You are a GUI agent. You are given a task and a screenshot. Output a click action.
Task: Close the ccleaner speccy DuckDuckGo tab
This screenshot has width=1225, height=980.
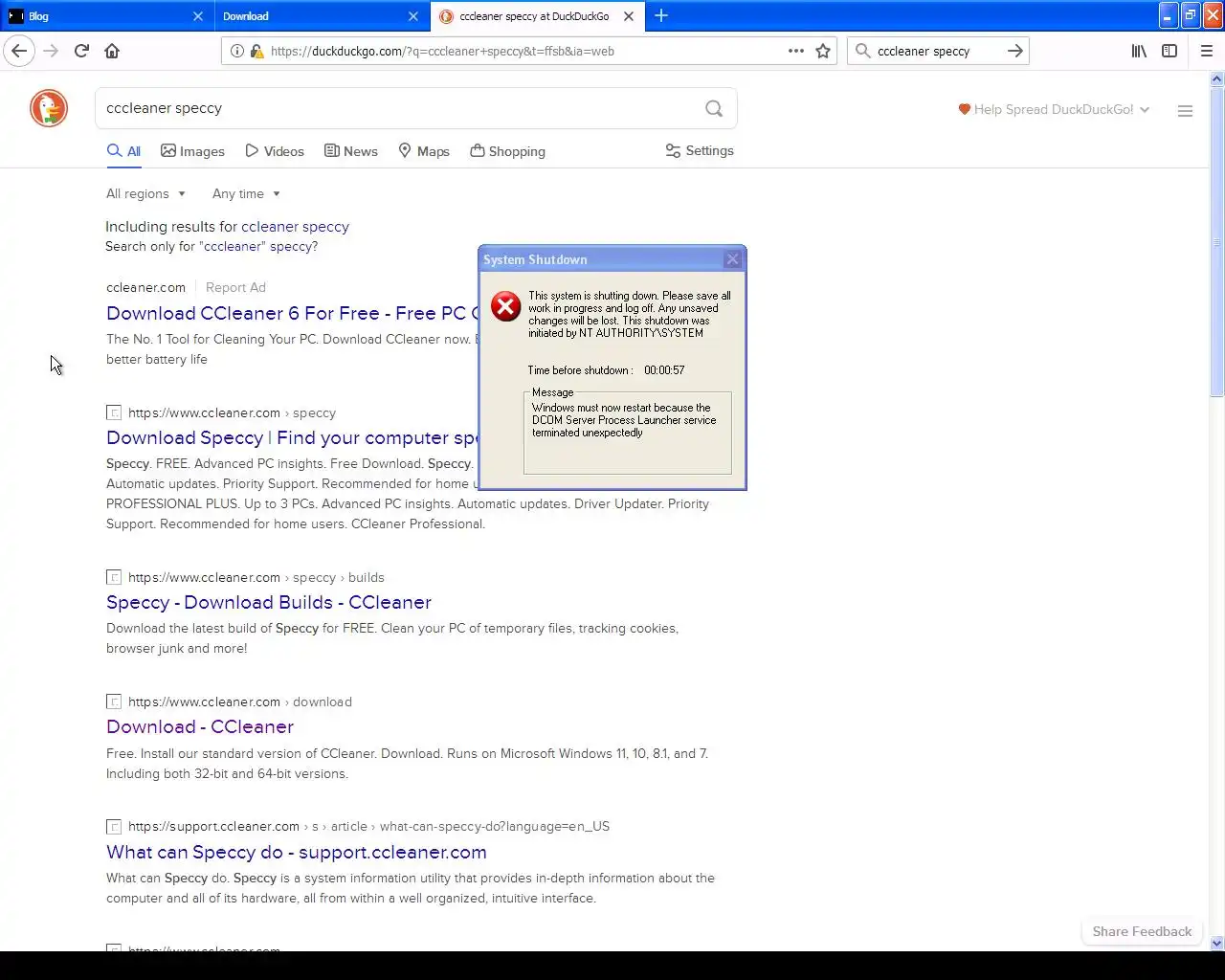pos(629,16)
